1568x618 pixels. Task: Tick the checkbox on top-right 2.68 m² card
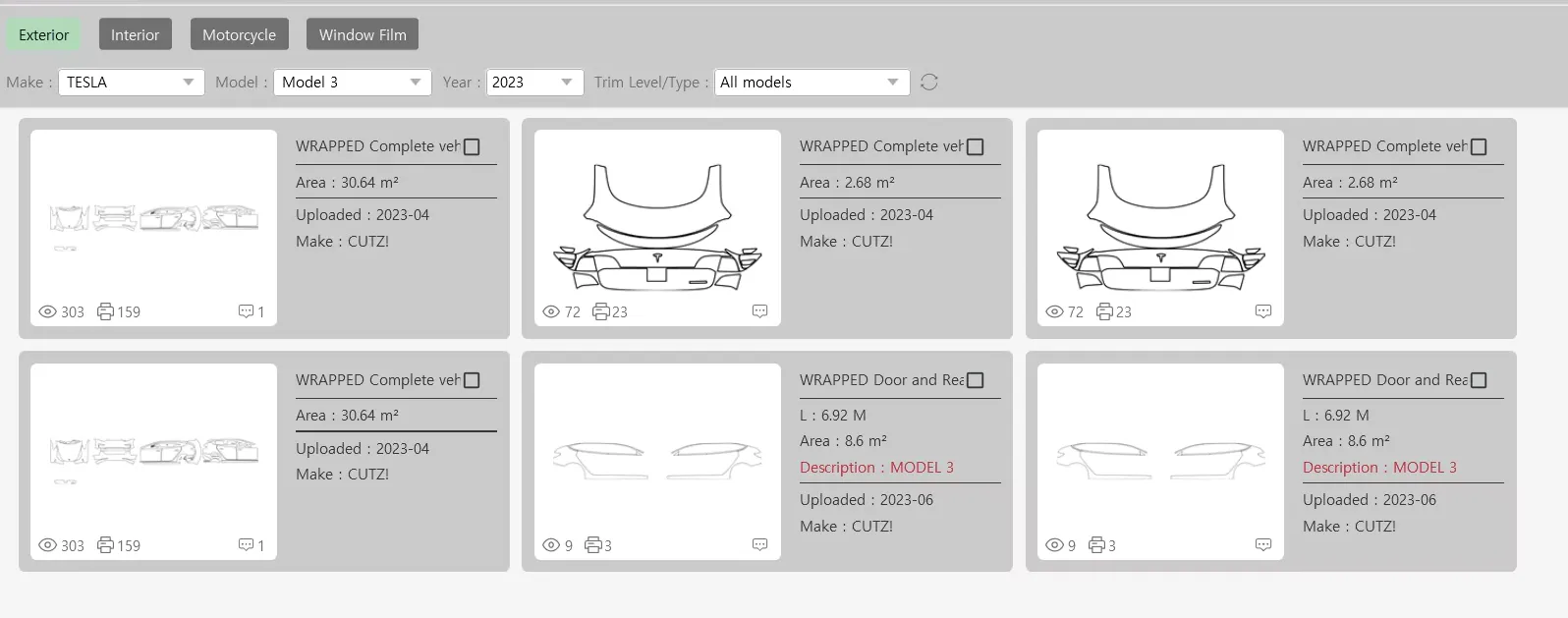pos(1479,147)
